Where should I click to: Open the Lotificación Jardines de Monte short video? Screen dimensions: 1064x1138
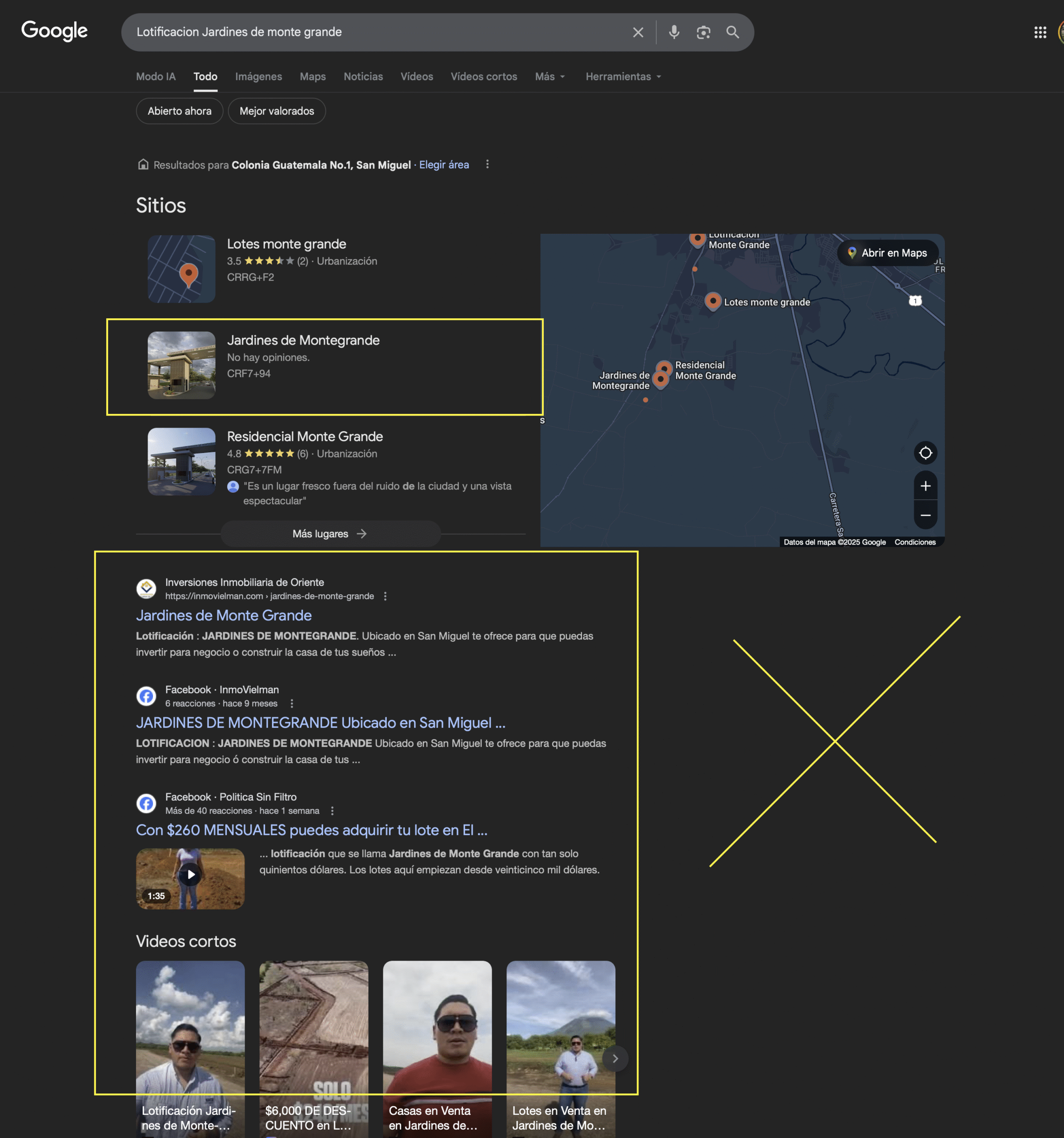tap(190, 1049)
